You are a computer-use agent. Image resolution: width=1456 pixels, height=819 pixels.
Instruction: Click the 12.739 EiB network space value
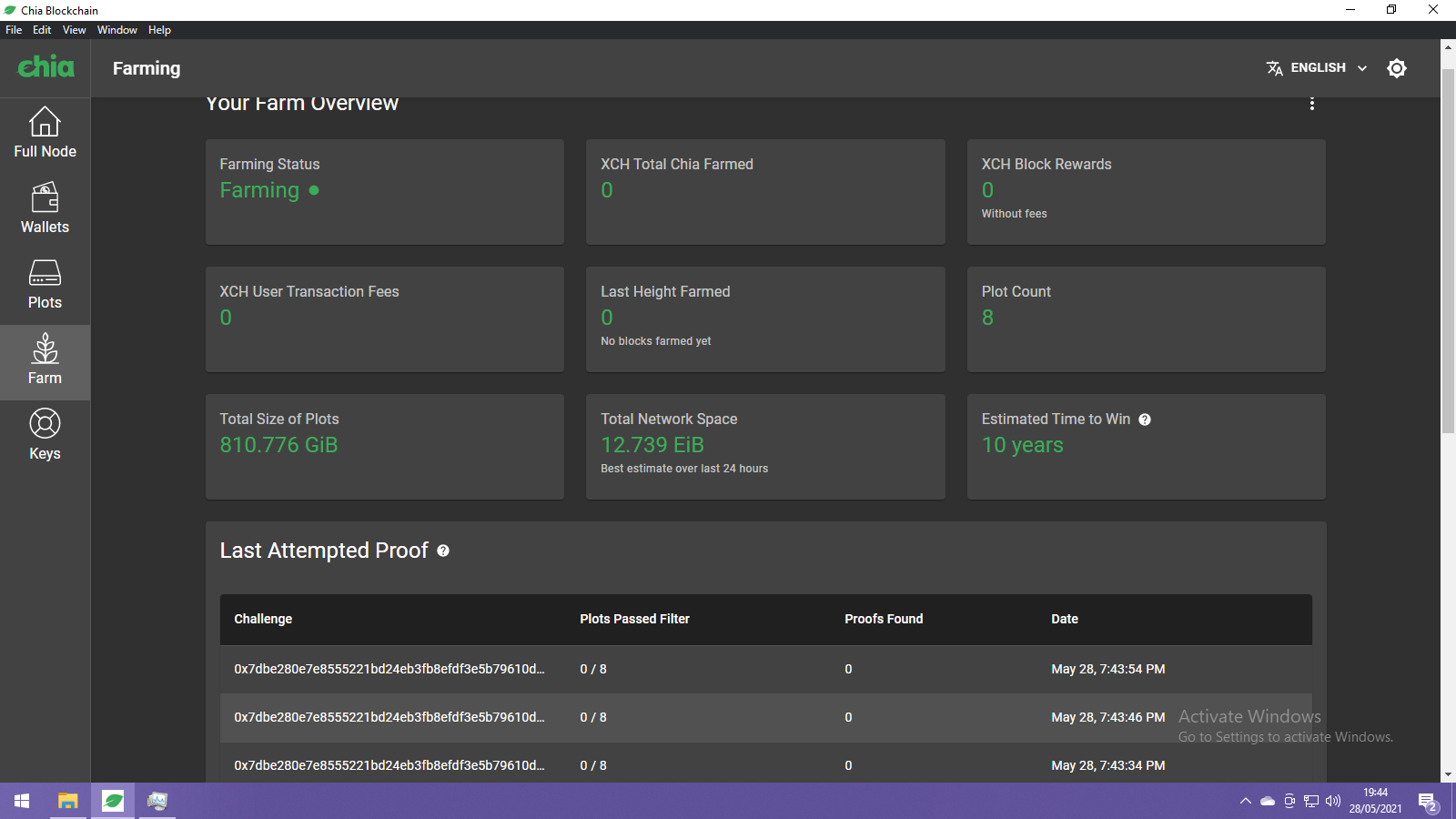pos(652,445)
